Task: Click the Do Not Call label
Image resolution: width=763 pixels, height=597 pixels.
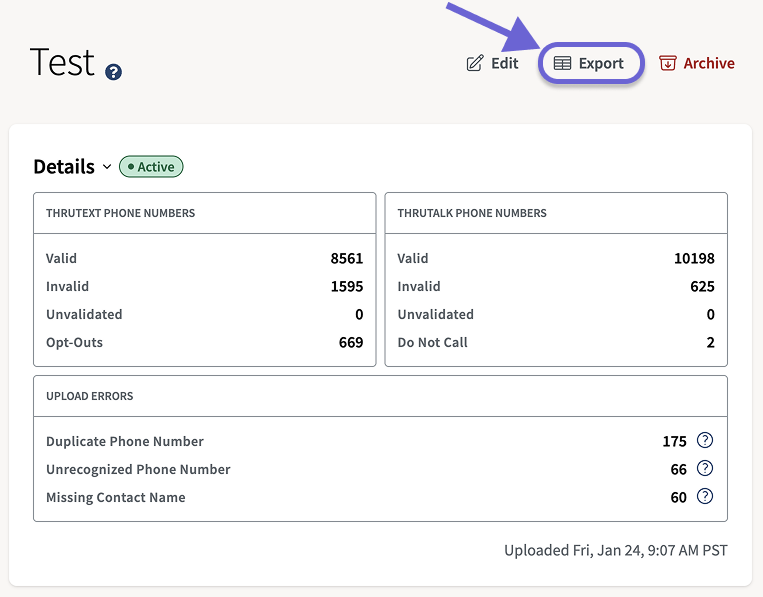Action: [x=432, y=343]
